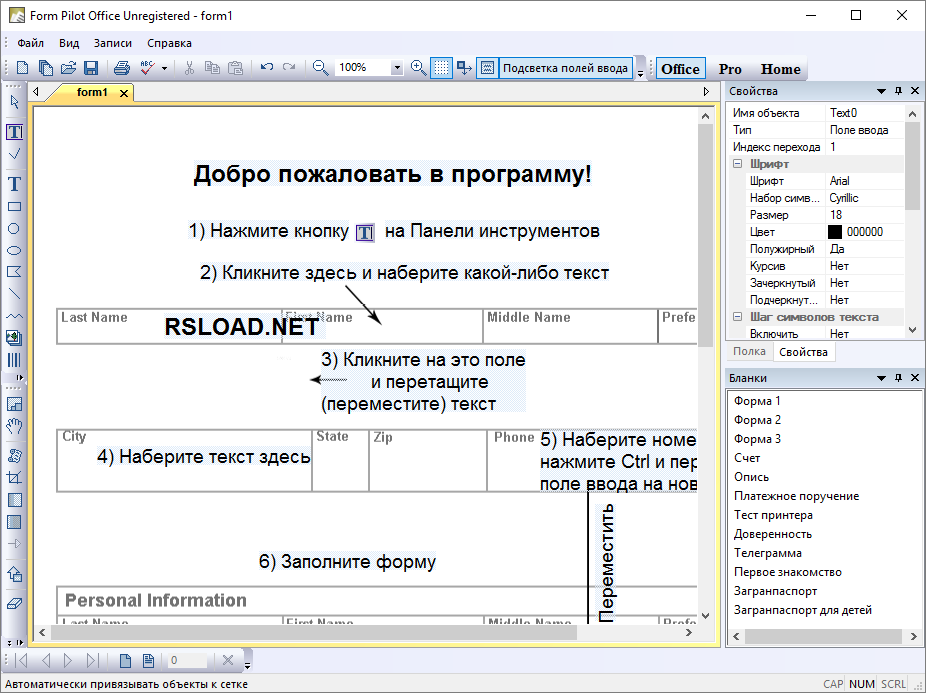Switch to Home mode
This screenshot has height=693, width=926.
coord(780,69)
